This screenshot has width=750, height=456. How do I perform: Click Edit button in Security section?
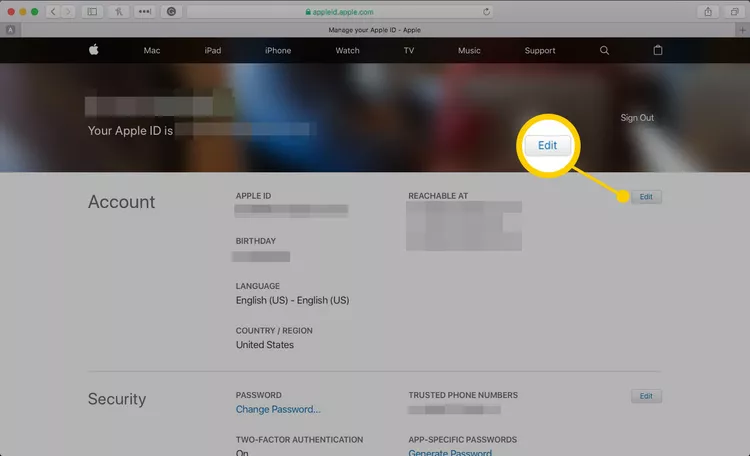coord(646,396)
